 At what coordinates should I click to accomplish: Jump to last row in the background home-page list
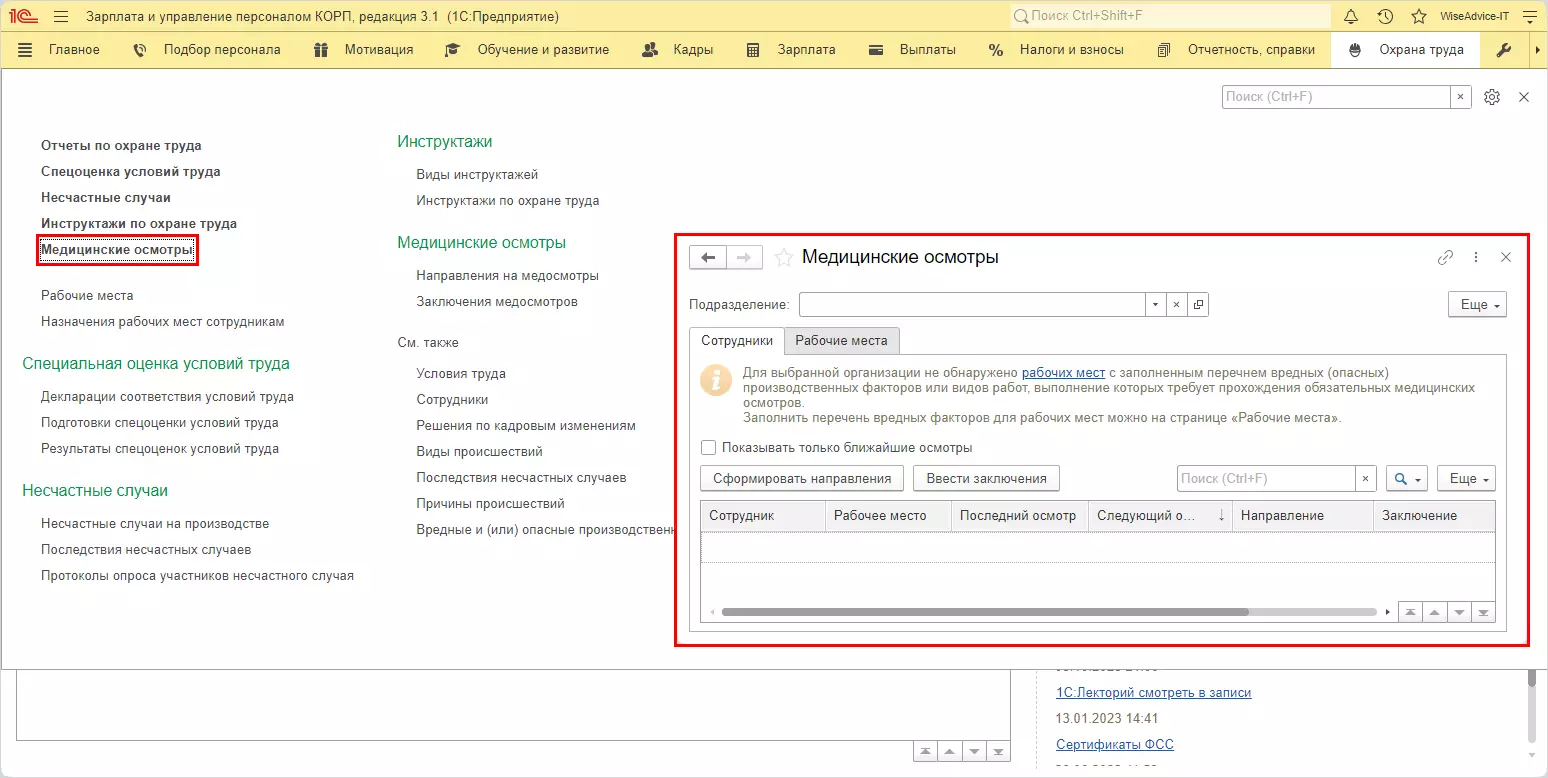click(x=999, y=752)
